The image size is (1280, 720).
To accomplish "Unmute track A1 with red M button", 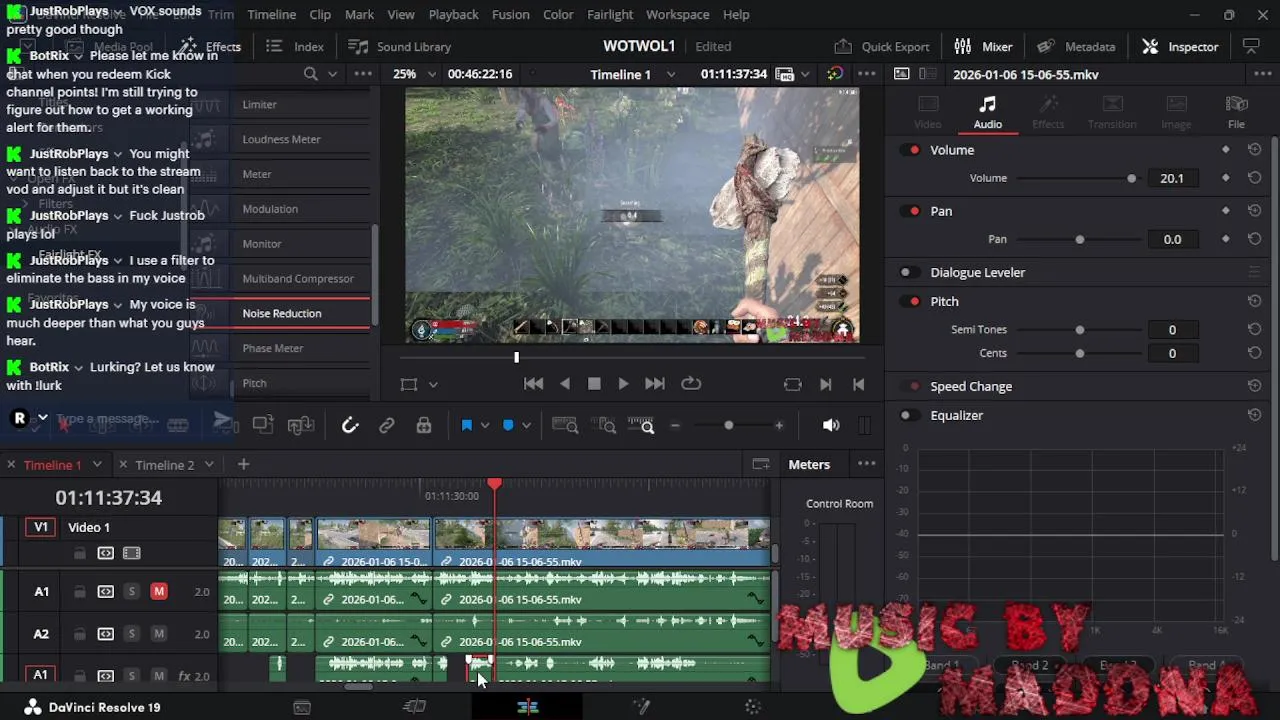I will click(x=158, y=592).
